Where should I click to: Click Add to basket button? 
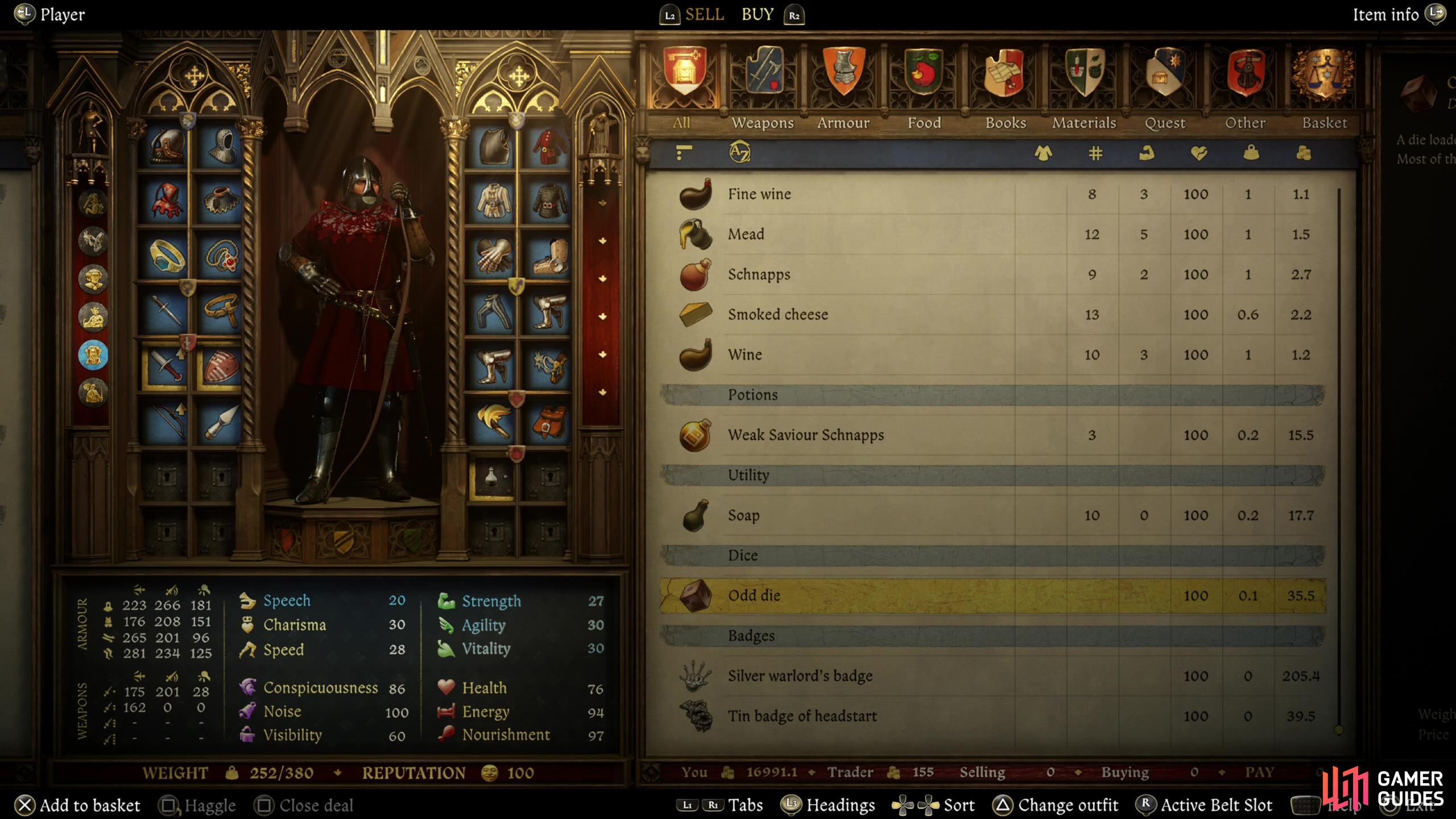pyautogui.click(x=77, y=805)
